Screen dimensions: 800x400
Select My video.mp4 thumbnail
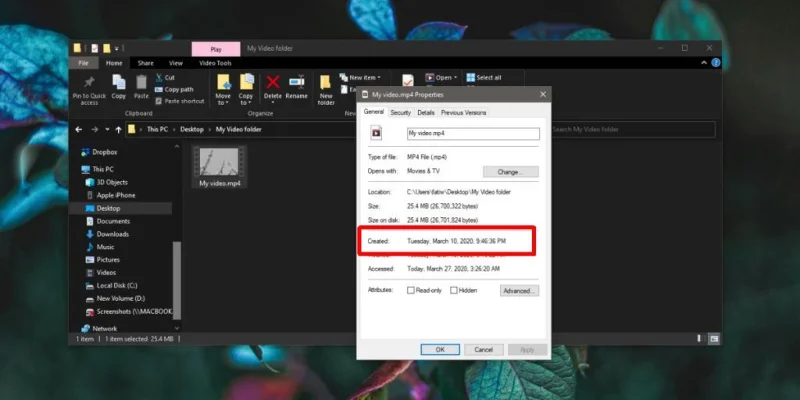(219, 166)
